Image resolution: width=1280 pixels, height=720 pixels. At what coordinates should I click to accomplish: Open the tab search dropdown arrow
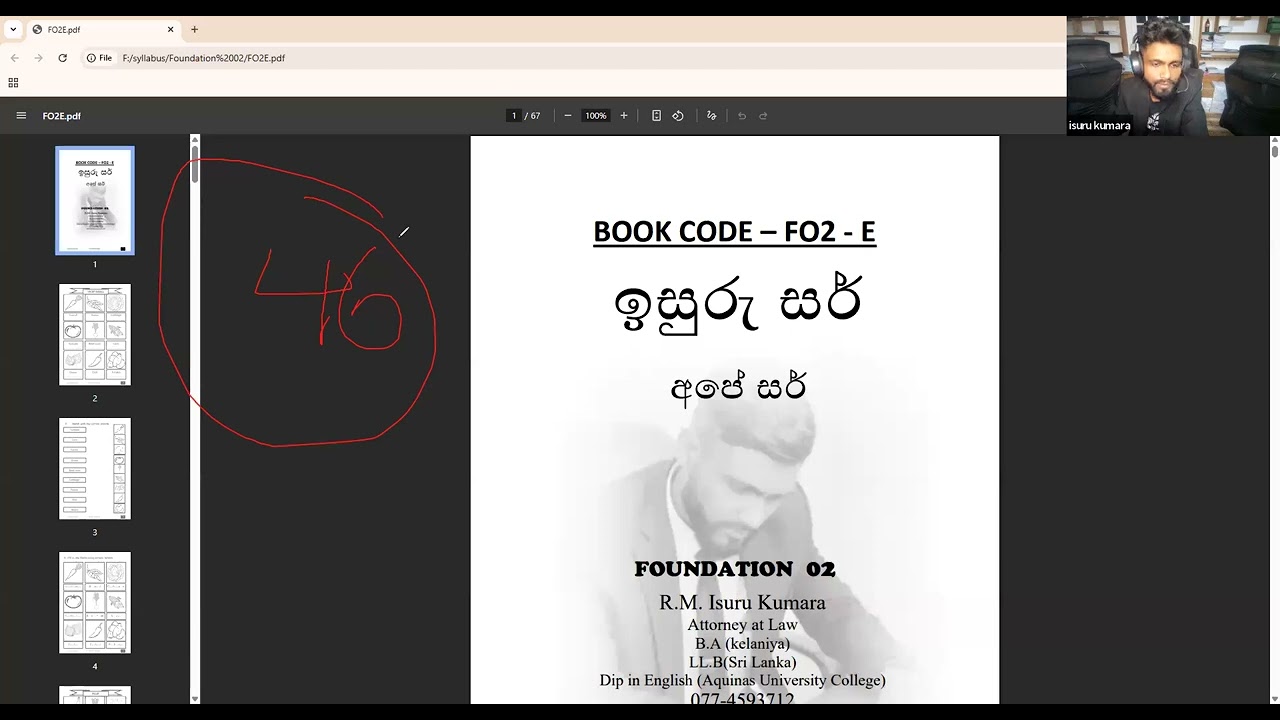(x=13, y=30)
